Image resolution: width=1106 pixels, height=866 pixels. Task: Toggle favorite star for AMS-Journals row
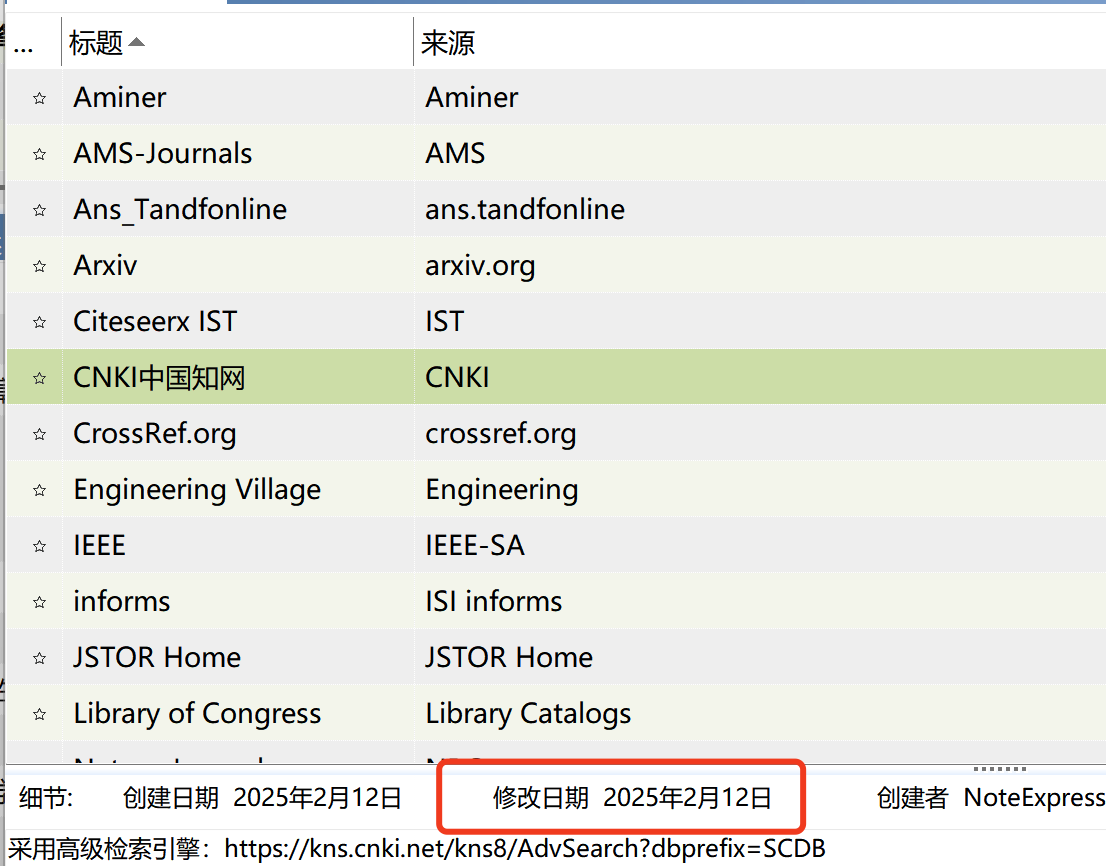pos(40,154)
